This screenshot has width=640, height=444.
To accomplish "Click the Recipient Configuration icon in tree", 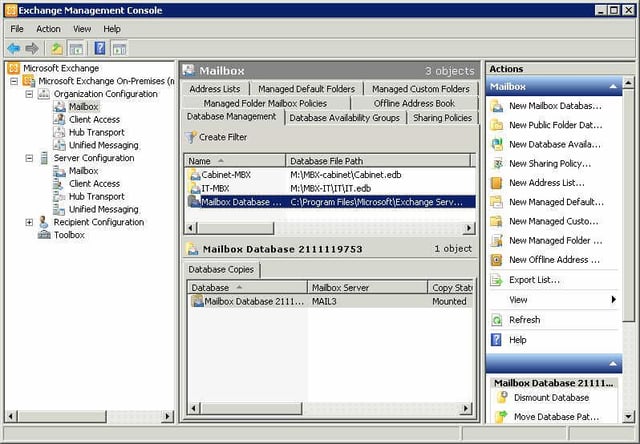I will click(43, 222).
